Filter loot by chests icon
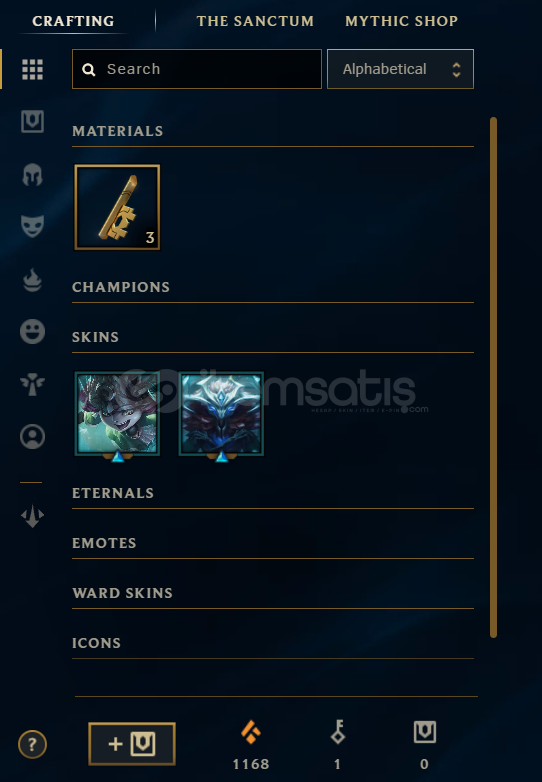This screenshot has height=782, width=542. pyautogui.click(x=32, y=122)
